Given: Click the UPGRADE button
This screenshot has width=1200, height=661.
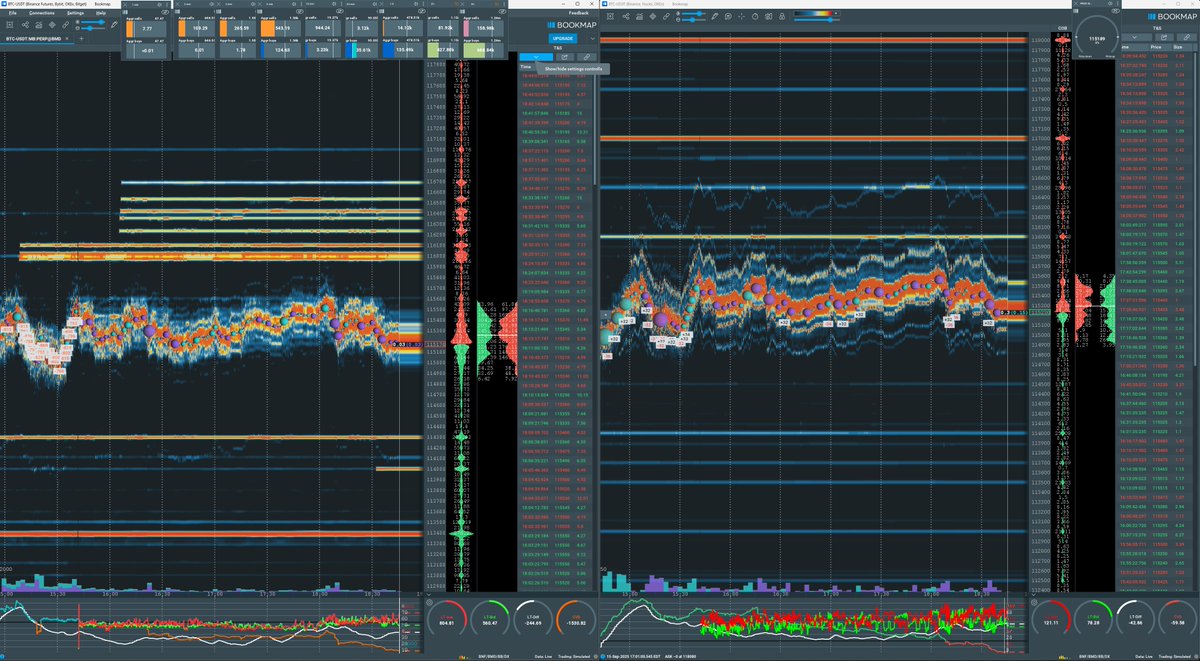Looking at the screenshot, I should 562,38.
